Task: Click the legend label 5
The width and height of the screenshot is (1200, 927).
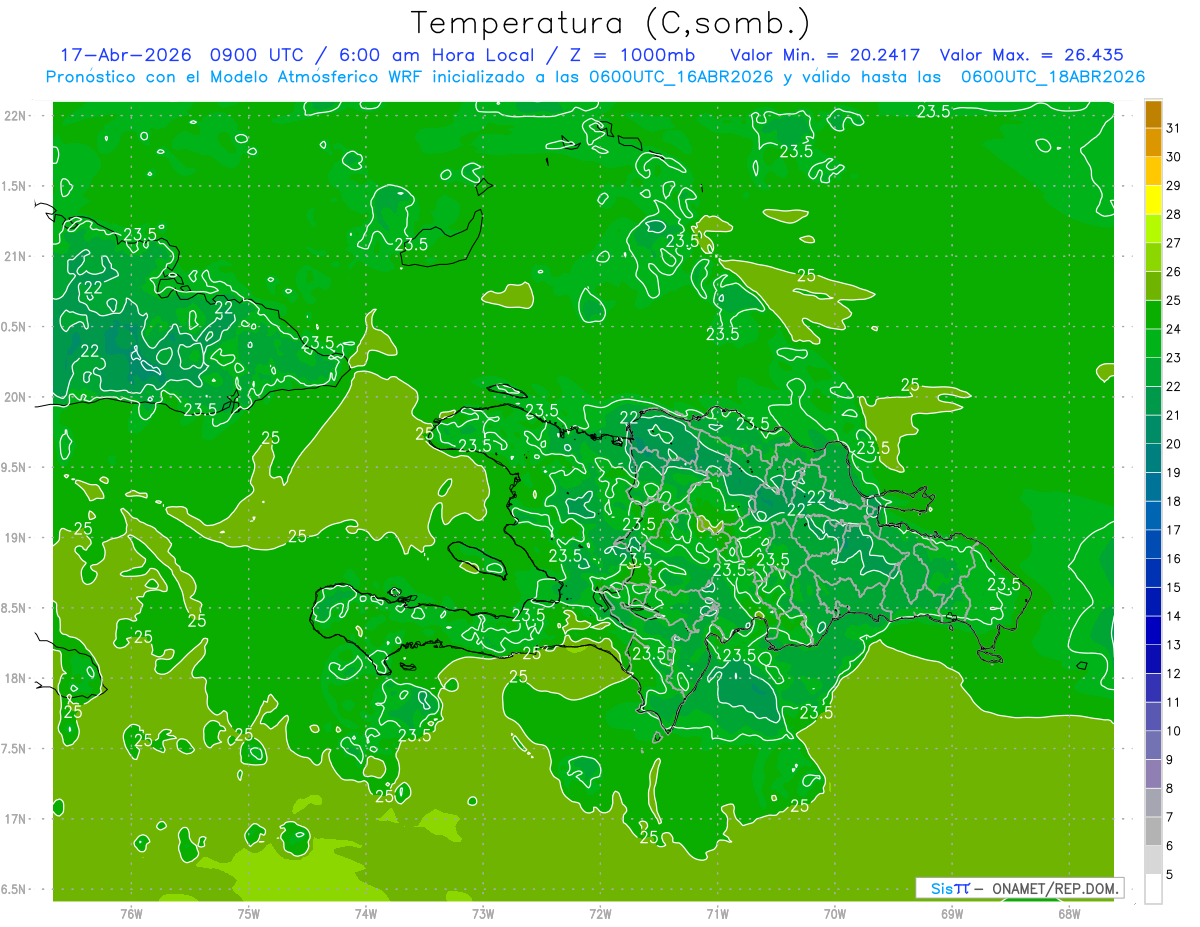Action: click(x=1171, y=875)
